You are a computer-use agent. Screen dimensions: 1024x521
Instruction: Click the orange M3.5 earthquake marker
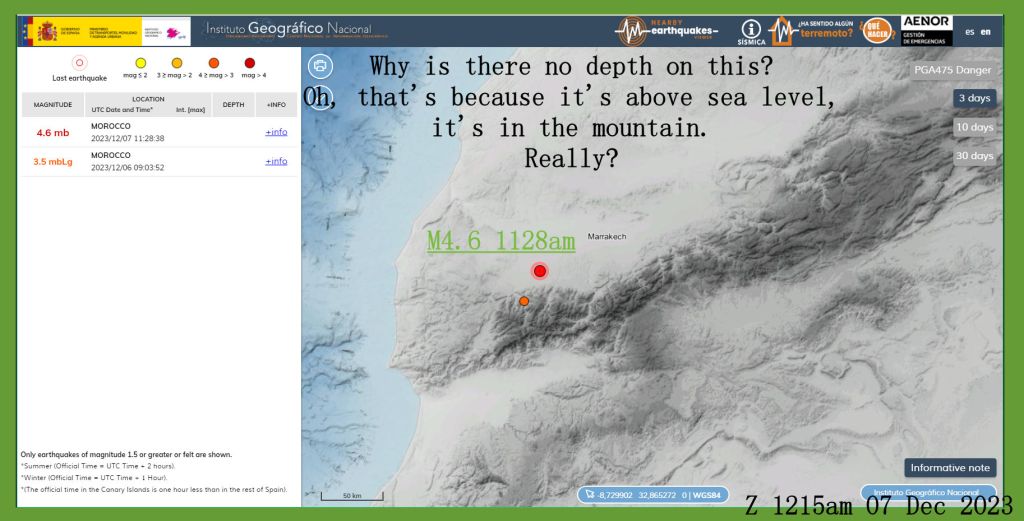point(524,300)
